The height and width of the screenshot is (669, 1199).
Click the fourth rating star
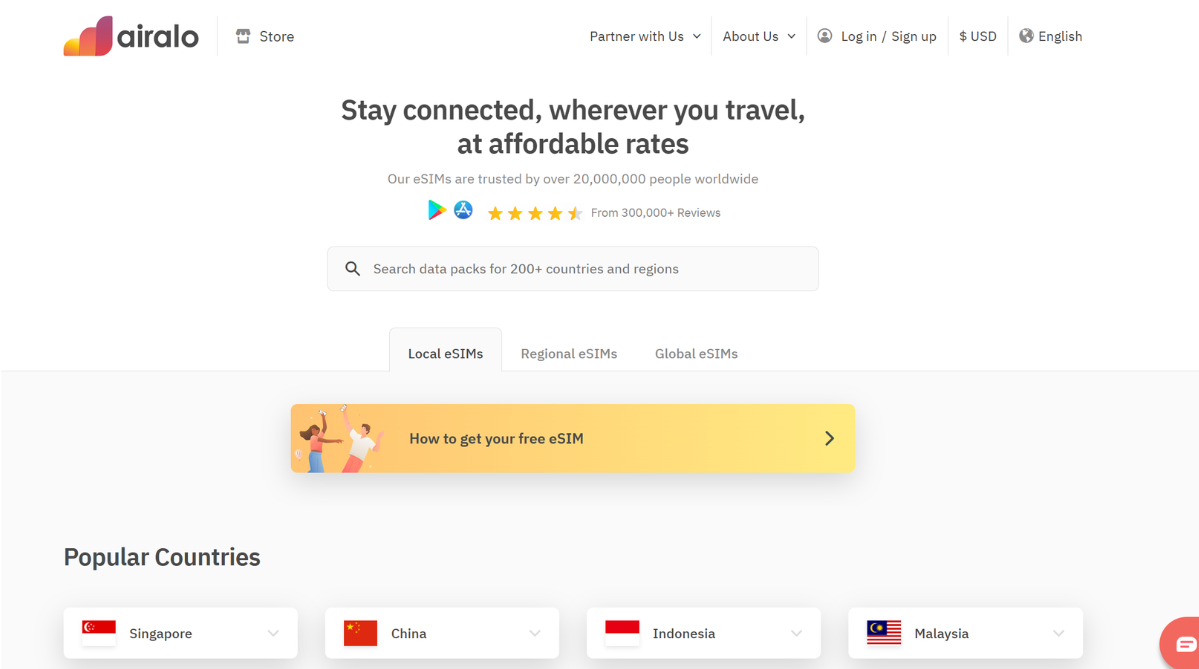(x=556, y=212)
